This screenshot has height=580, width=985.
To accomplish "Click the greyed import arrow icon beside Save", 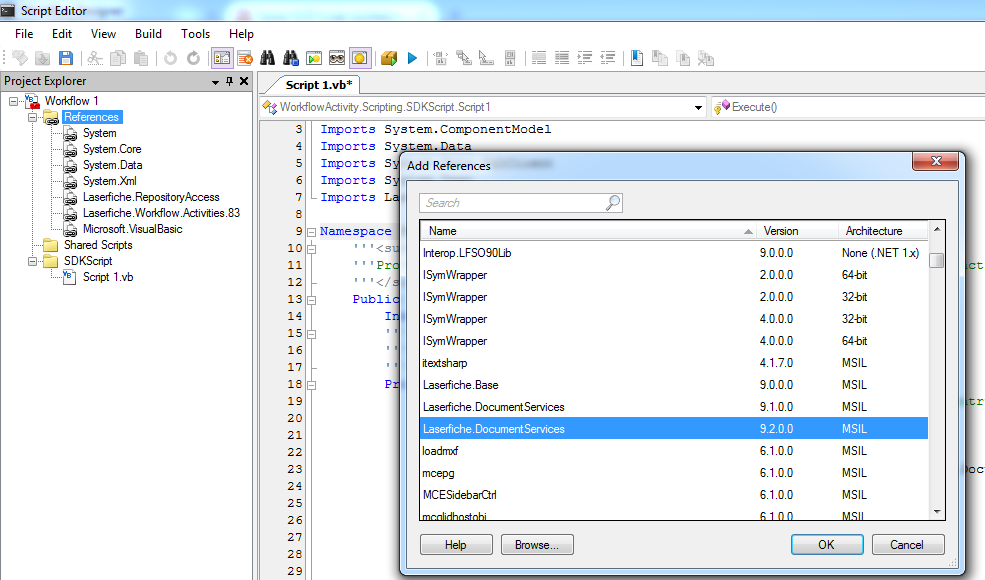I will (x=43, y=58).
